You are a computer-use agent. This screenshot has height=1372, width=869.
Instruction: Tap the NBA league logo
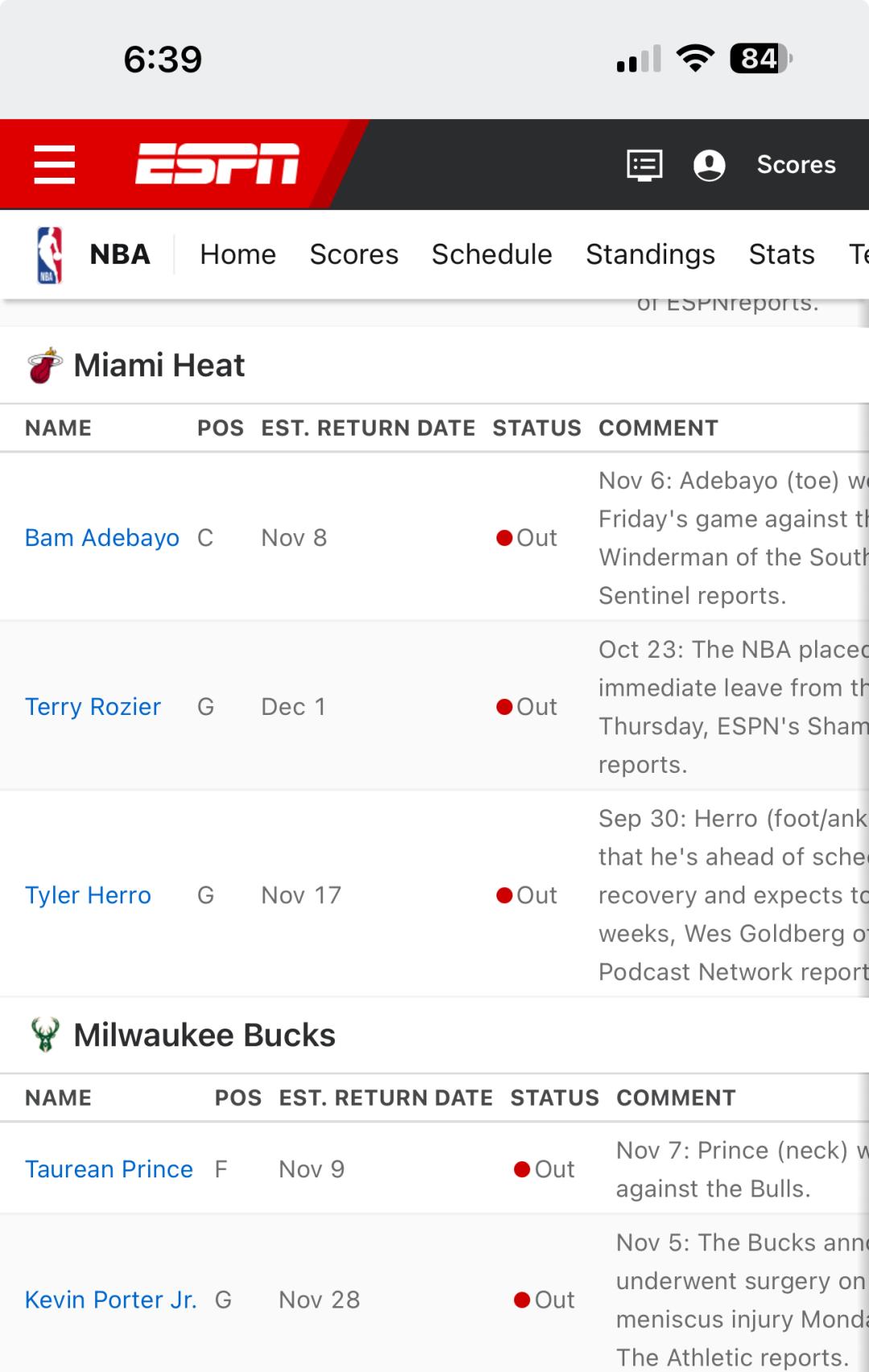pos(49,255)
